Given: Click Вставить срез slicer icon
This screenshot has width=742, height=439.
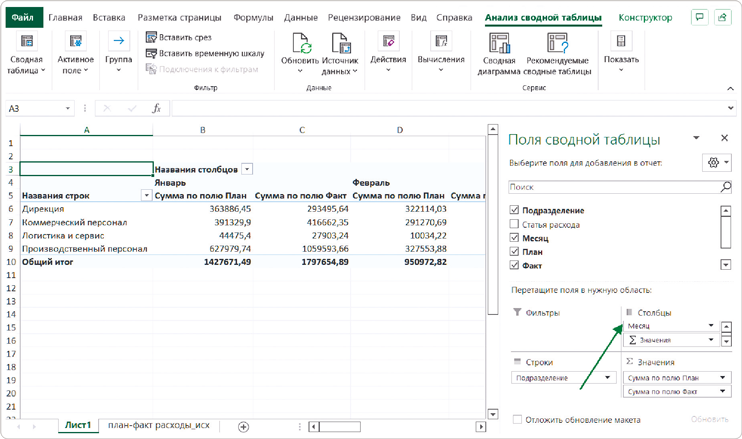Looking at the screenshot, I should (152, 38).
